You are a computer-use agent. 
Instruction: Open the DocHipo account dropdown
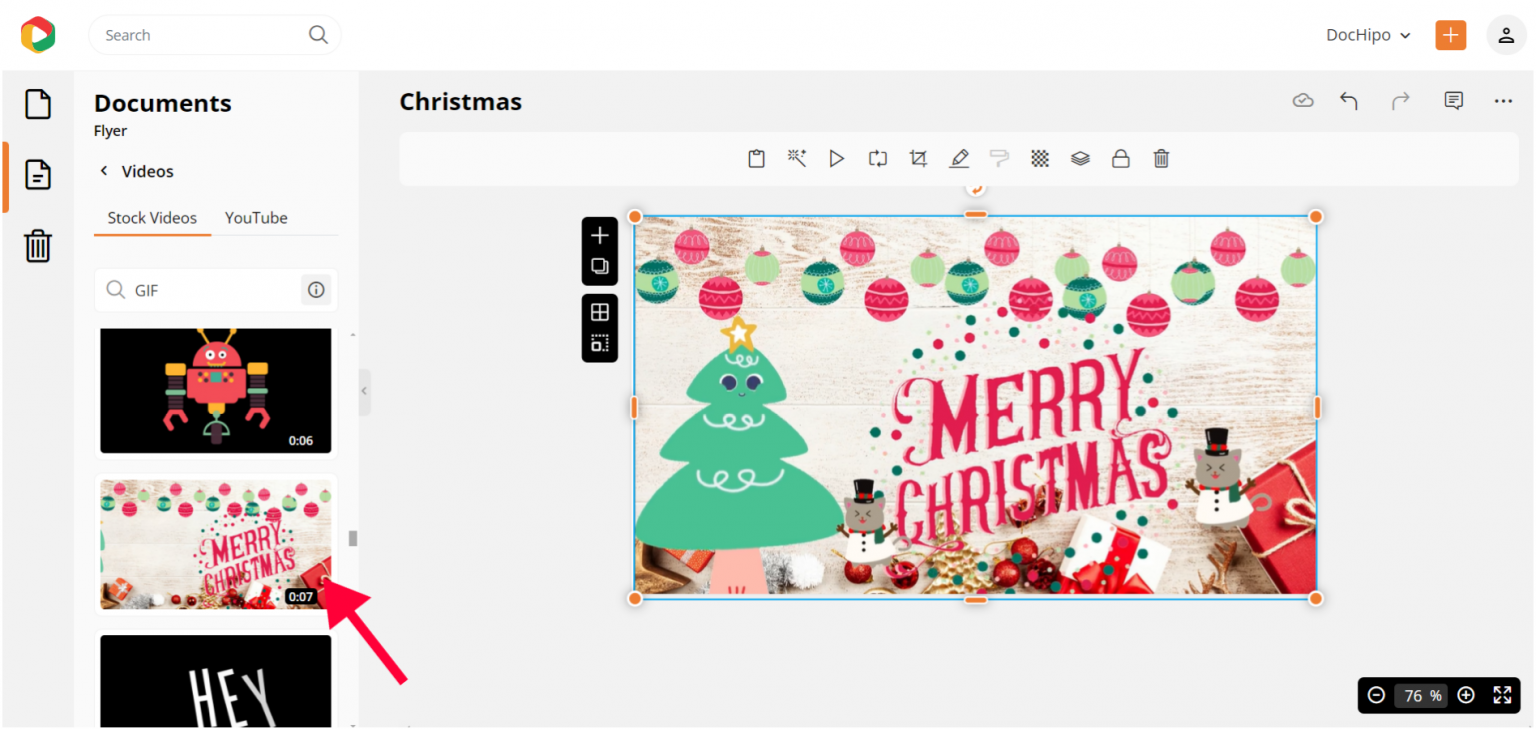[x=1368, y=35]
